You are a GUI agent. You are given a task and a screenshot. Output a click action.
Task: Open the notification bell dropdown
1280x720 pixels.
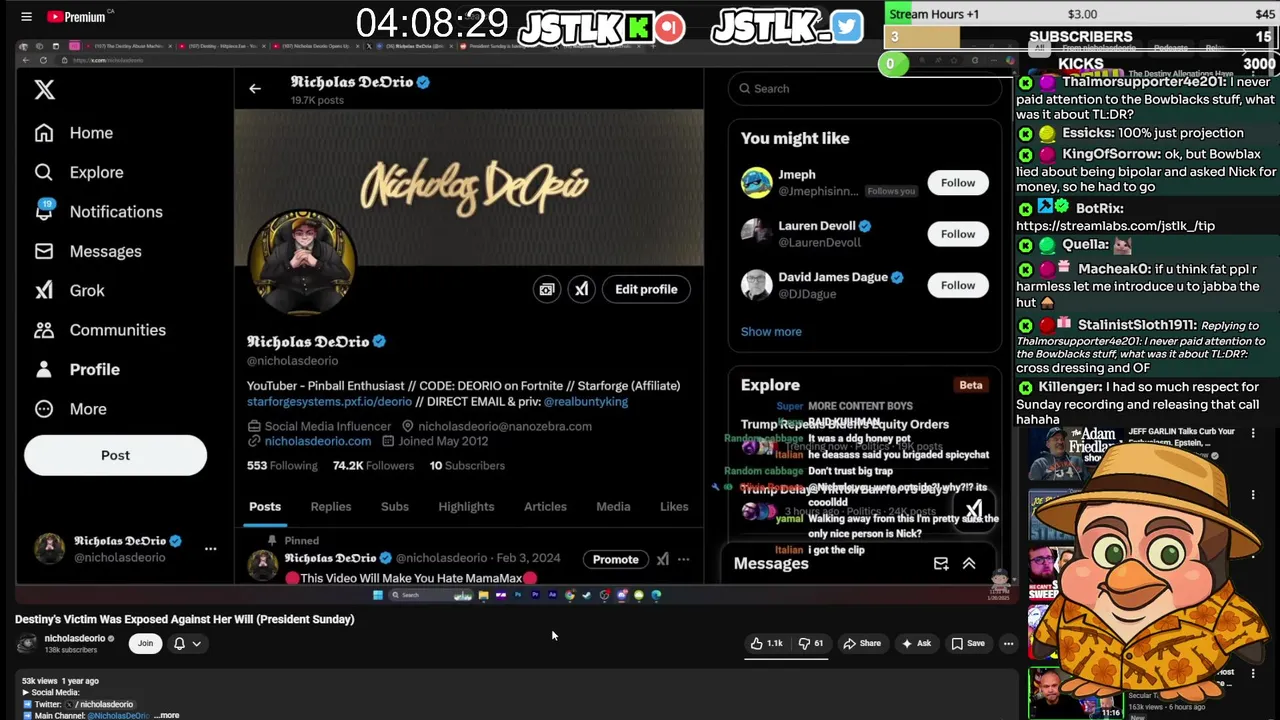pos(187,644)
